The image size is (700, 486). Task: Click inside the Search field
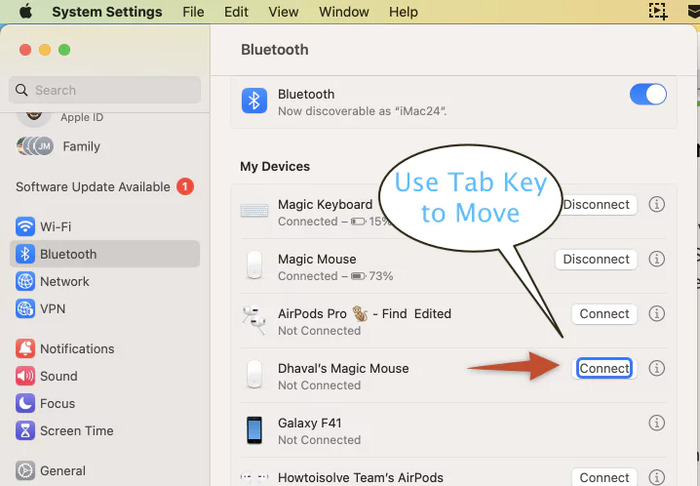pyautogui.click(x=105, y=90)
